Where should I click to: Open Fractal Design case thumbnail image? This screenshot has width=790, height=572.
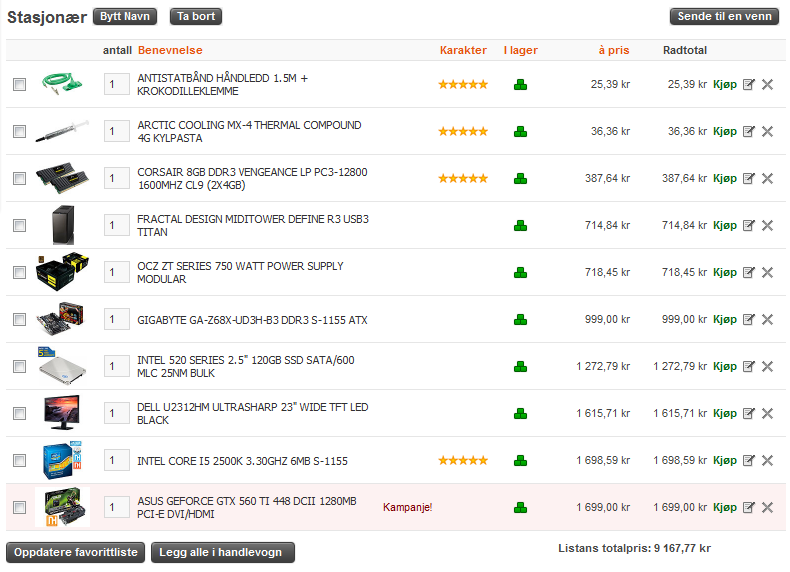(63, 225)
